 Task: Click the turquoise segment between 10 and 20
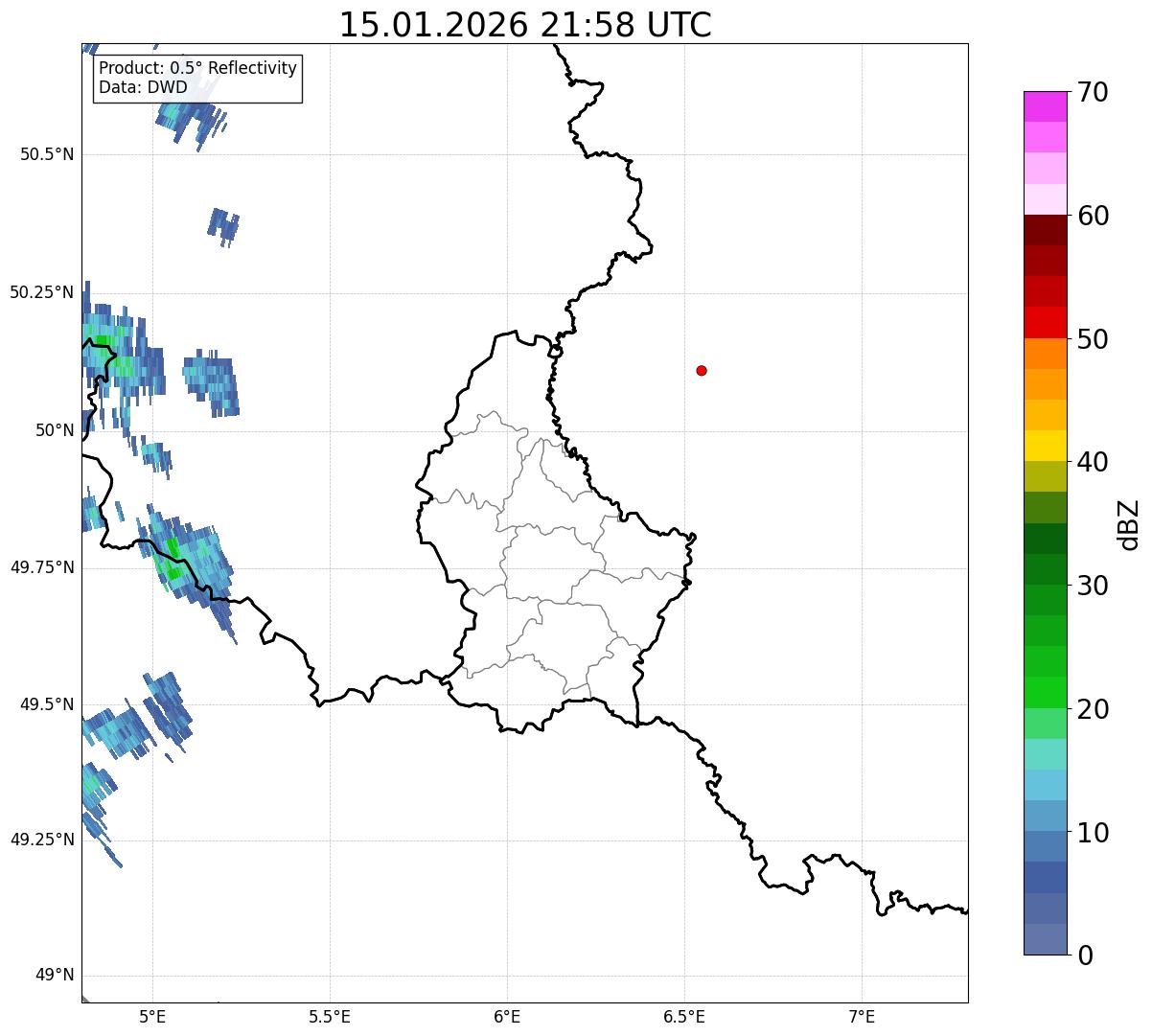point(1045,755)
